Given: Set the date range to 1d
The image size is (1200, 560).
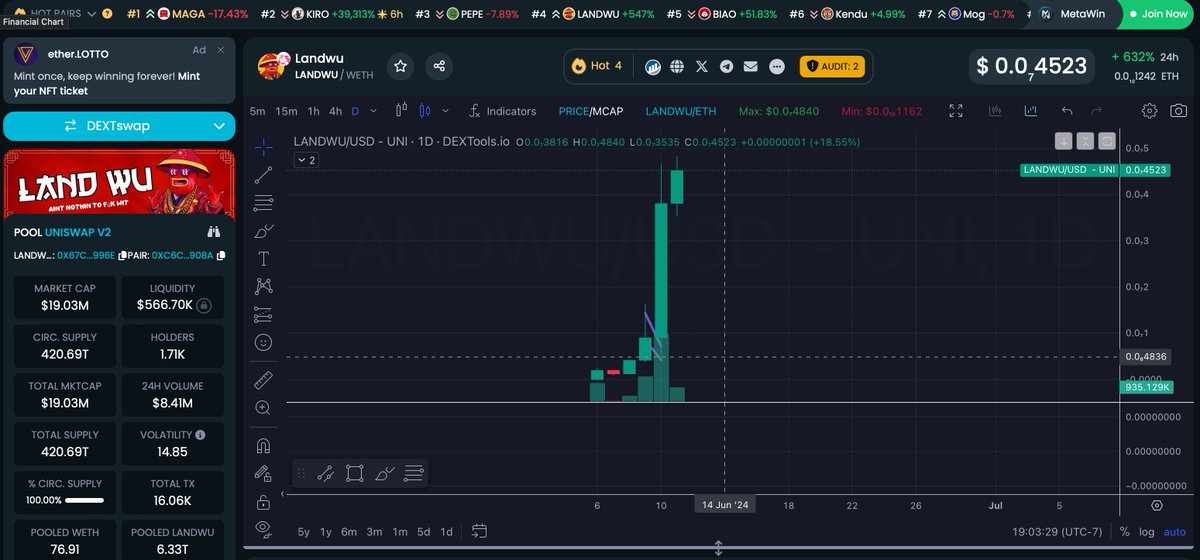Looking at the screenshot, I should (447, 532).
